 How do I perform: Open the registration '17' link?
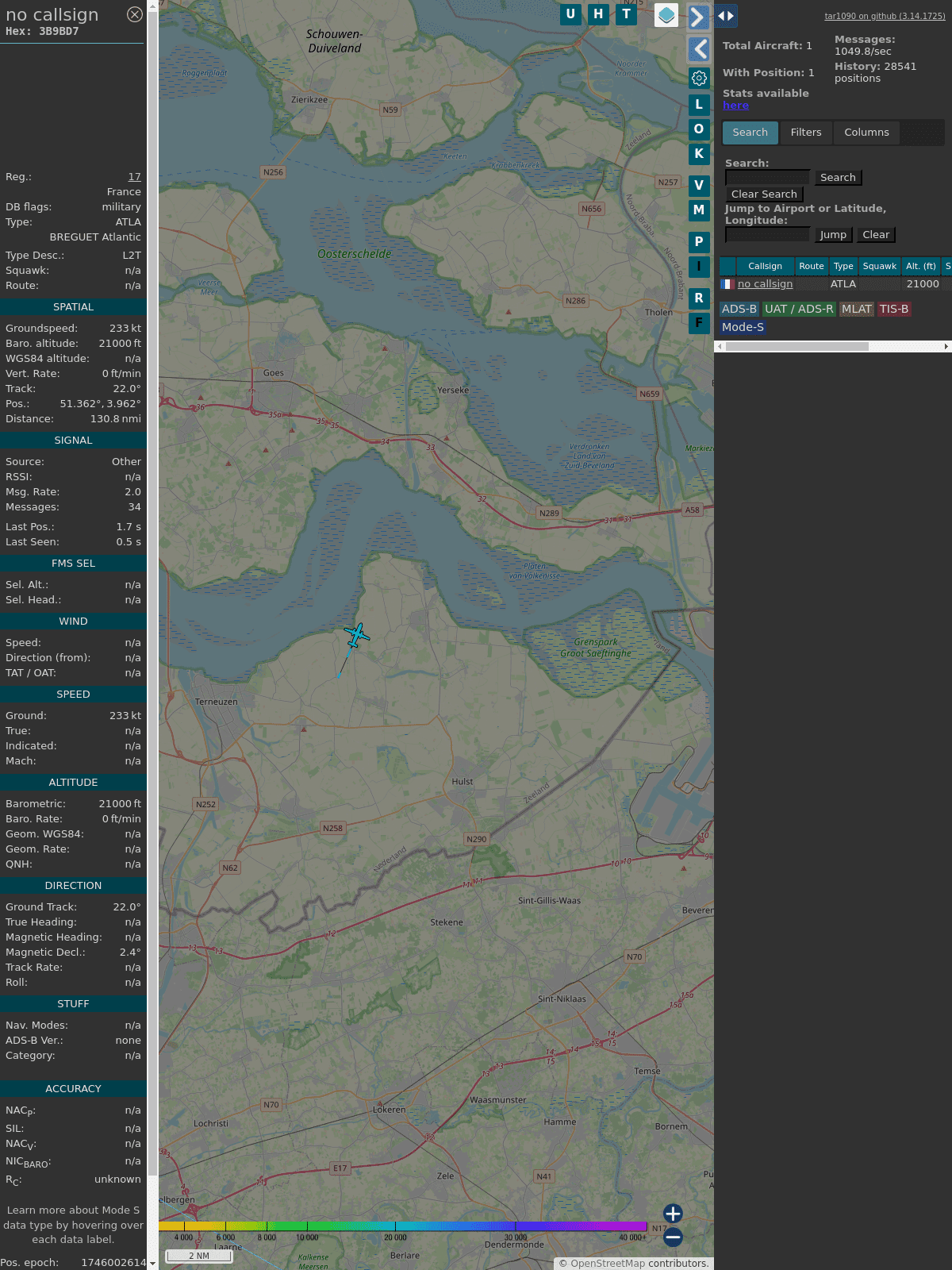[x=135, y=177]
